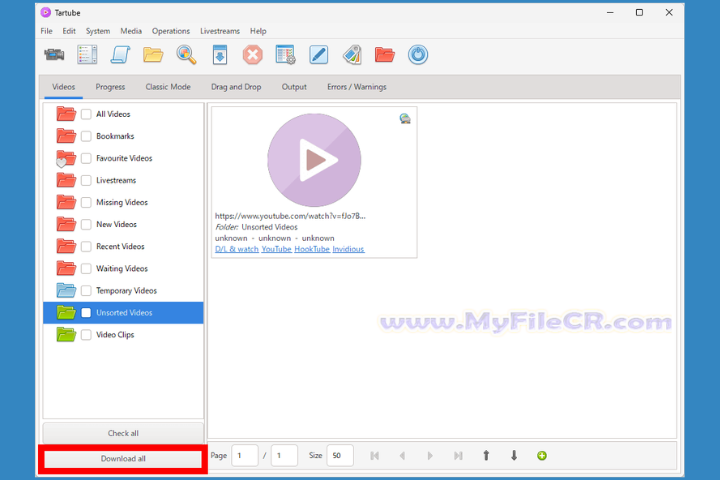Click the next page arrow icon

(430, 456)
